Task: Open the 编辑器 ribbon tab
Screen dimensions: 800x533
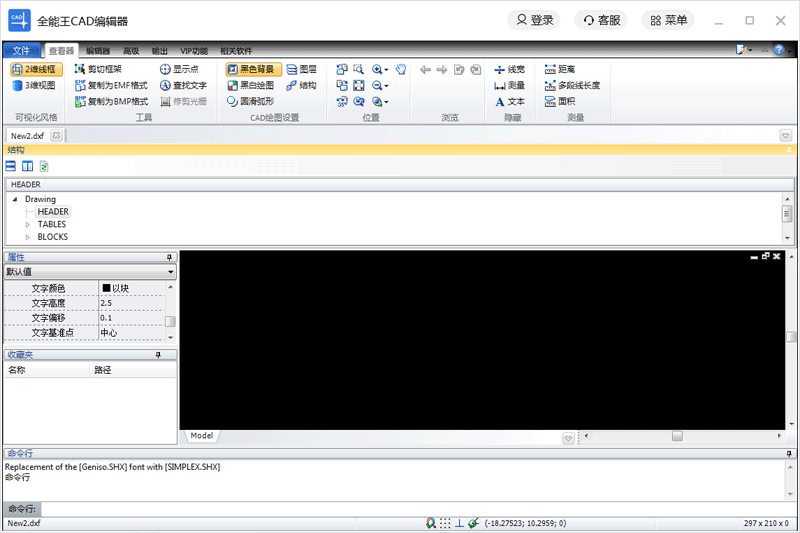Action: [x=98, y=50]
